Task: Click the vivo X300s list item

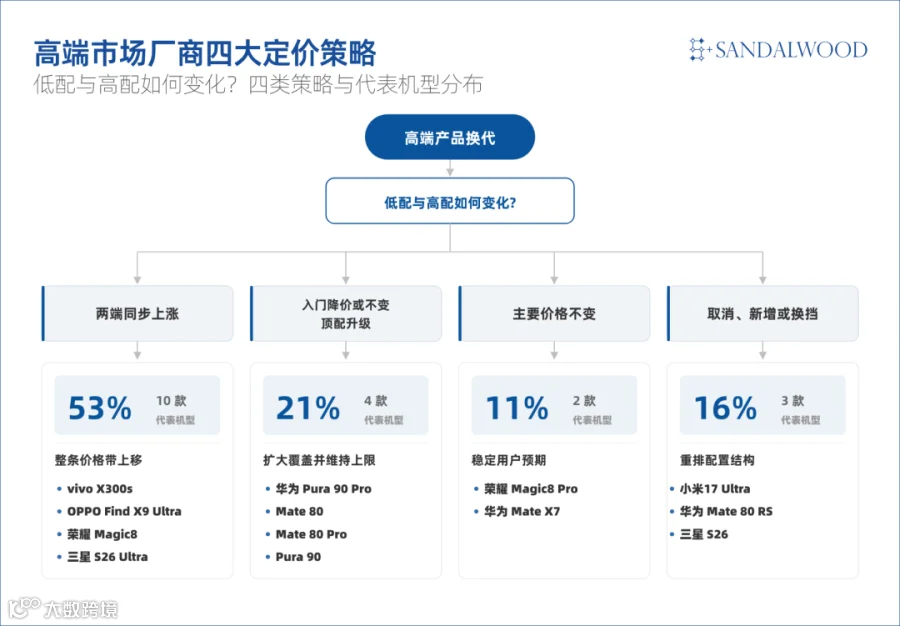Action: [x=100, y=489]
